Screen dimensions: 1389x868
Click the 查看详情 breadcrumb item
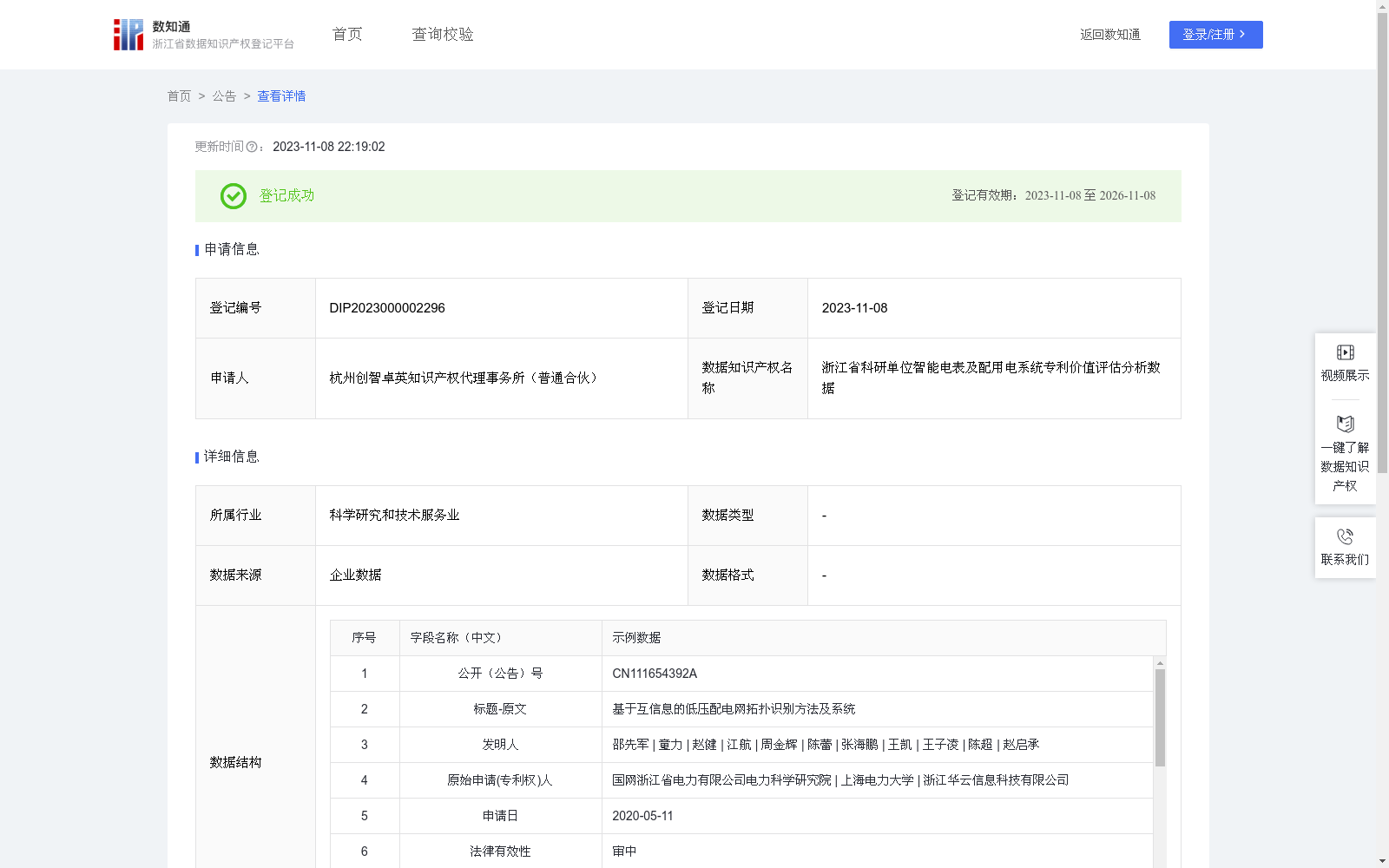click(281, 96)
